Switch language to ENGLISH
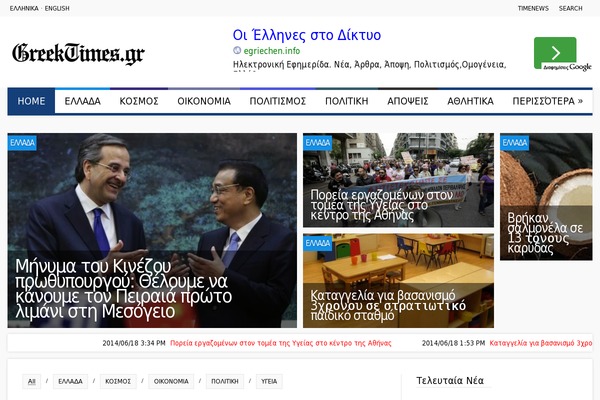The image size is (600, 400). pos(57,8)
